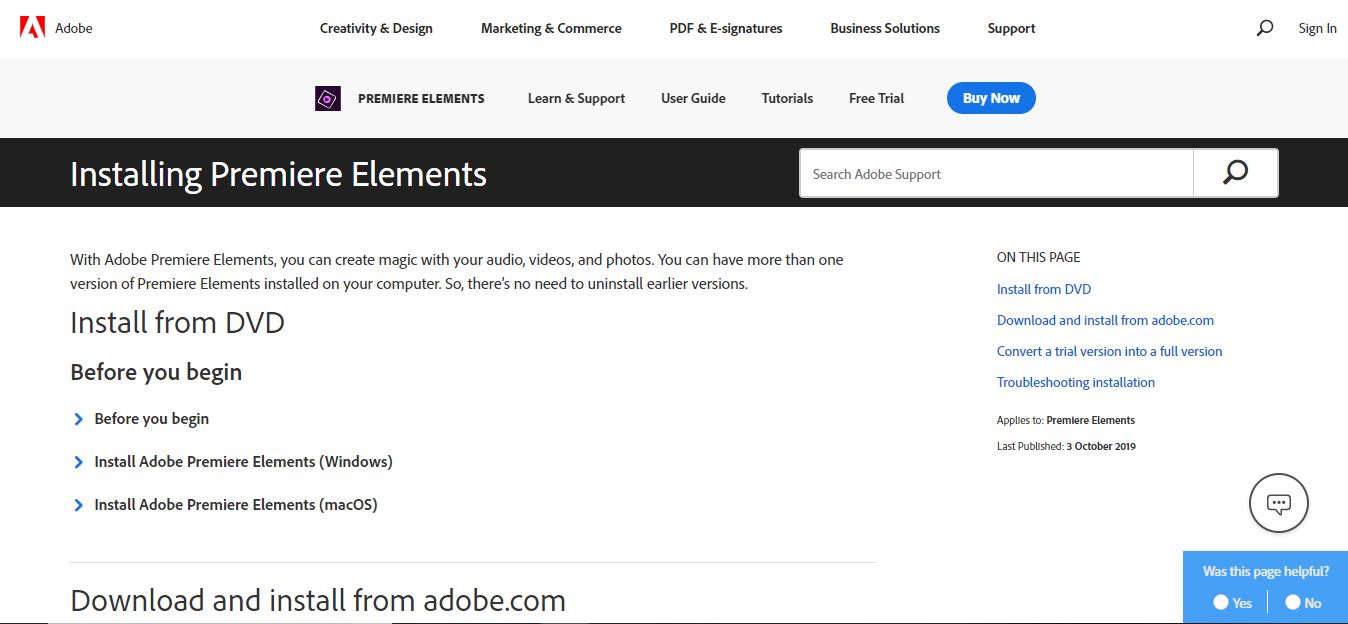Open the Creativity & Design menu
The width and height of the screenshot is (1348, 624).
[375, 28]
